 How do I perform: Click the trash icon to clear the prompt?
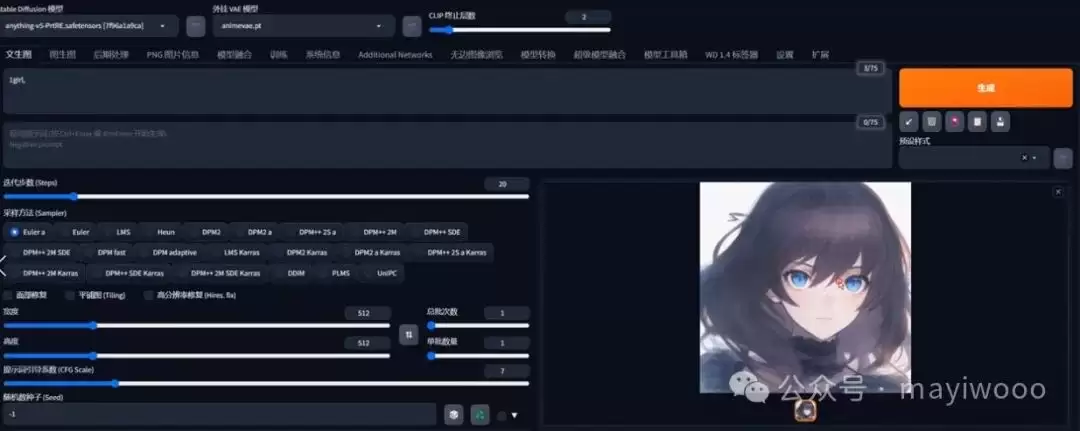pos(931,122)
